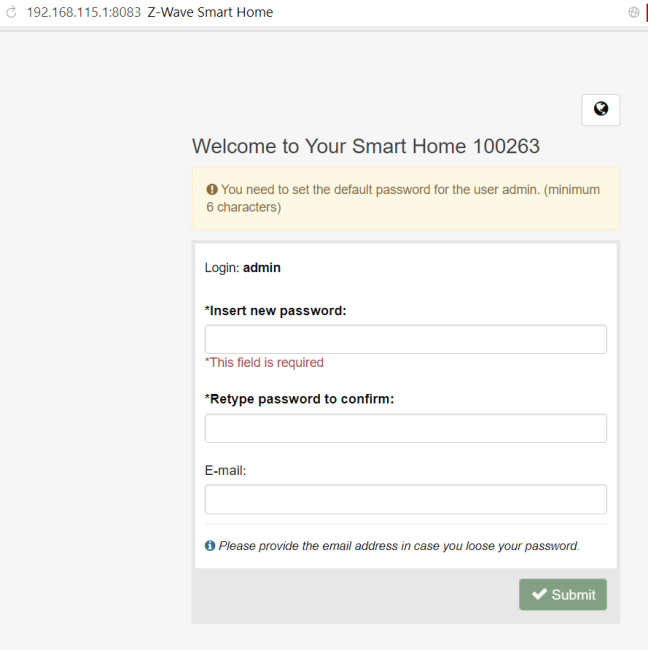Viewport: 648px width, 650px height.
Task: Select the E-mail input box
Action: click(x=405, y=499)
